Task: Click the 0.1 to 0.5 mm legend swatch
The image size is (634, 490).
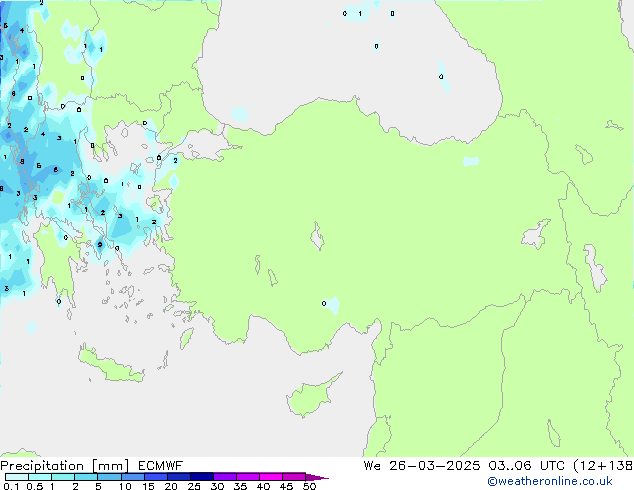Action: pyautogui.click(x=17, y=477)
